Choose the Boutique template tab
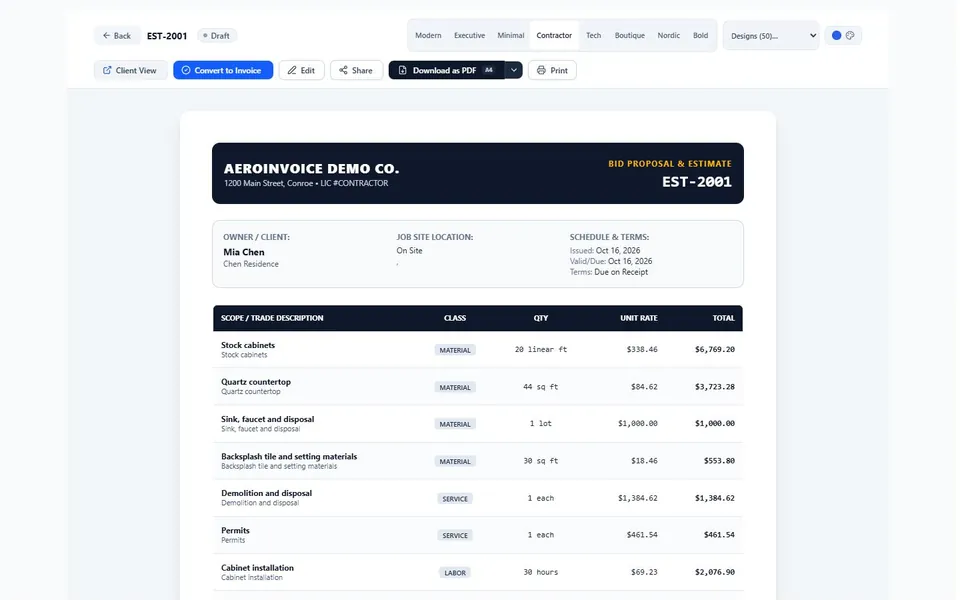960x600 pixels. click(629, 36)
